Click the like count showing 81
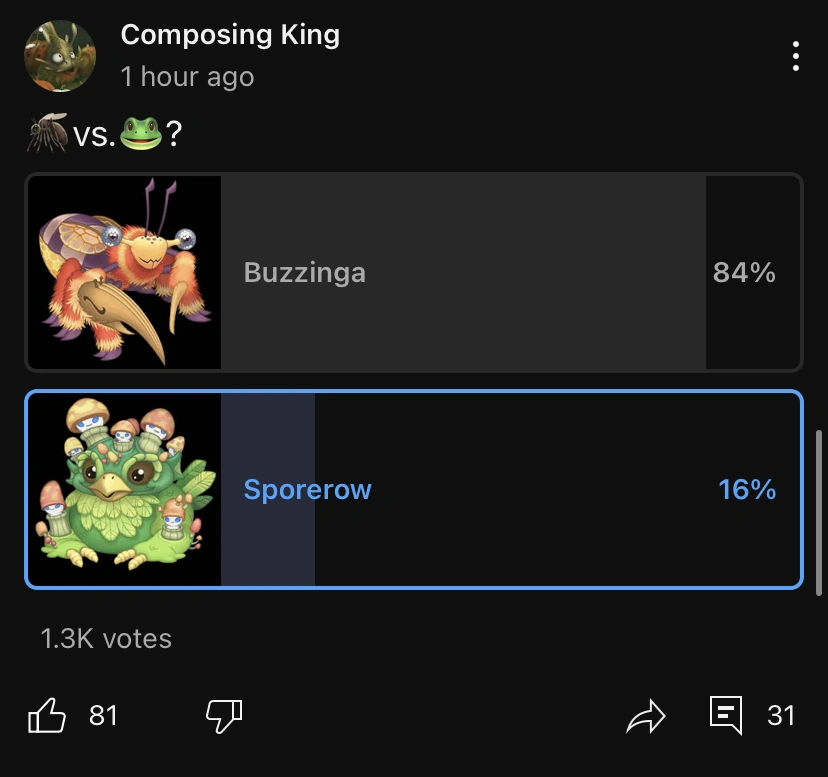 tap(103, 716)
